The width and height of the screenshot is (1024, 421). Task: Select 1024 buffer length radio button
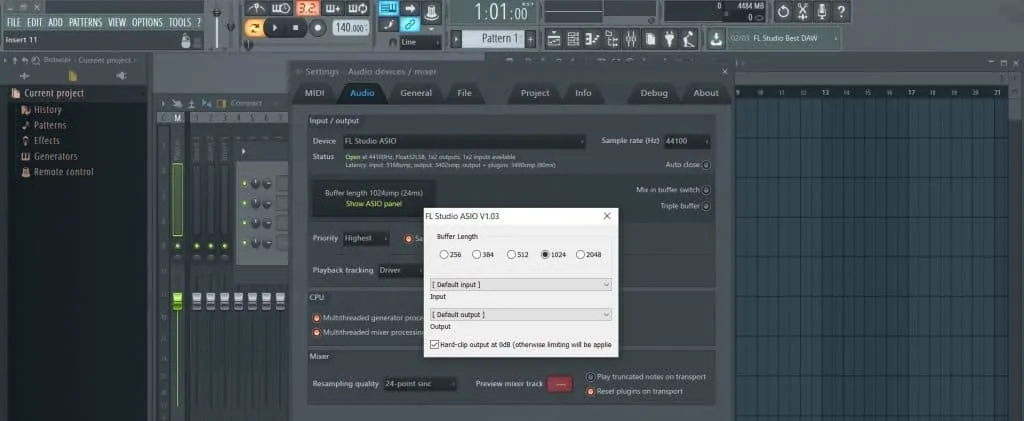[545, 255]
